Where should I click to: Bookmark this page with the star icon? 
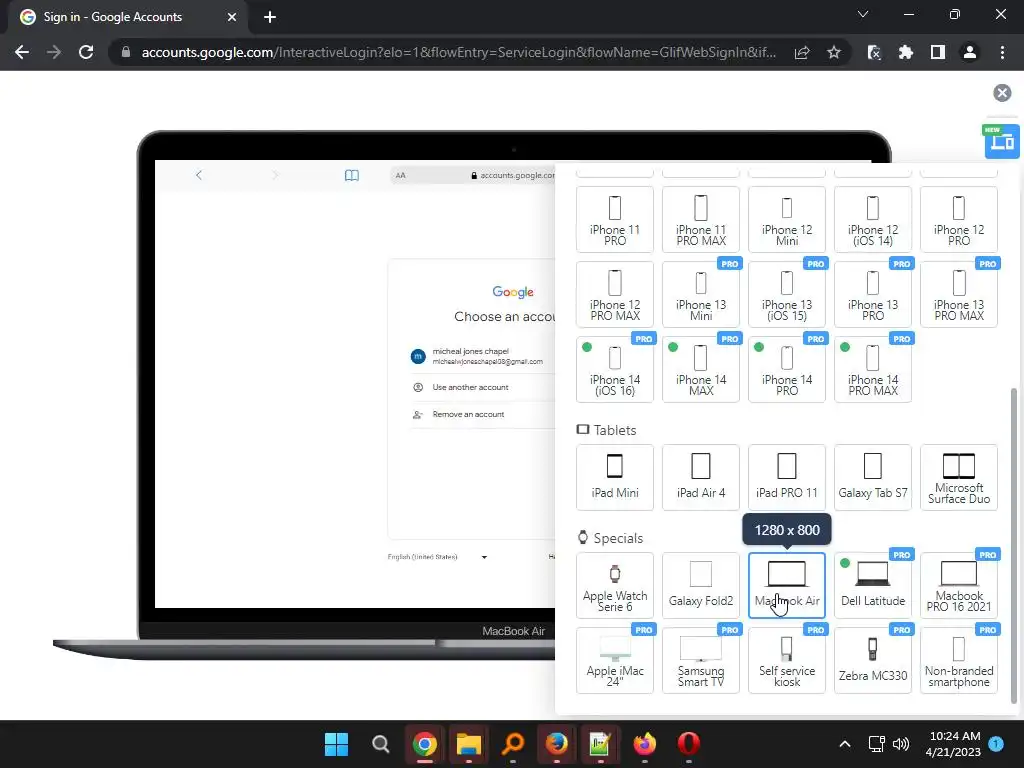833,52
